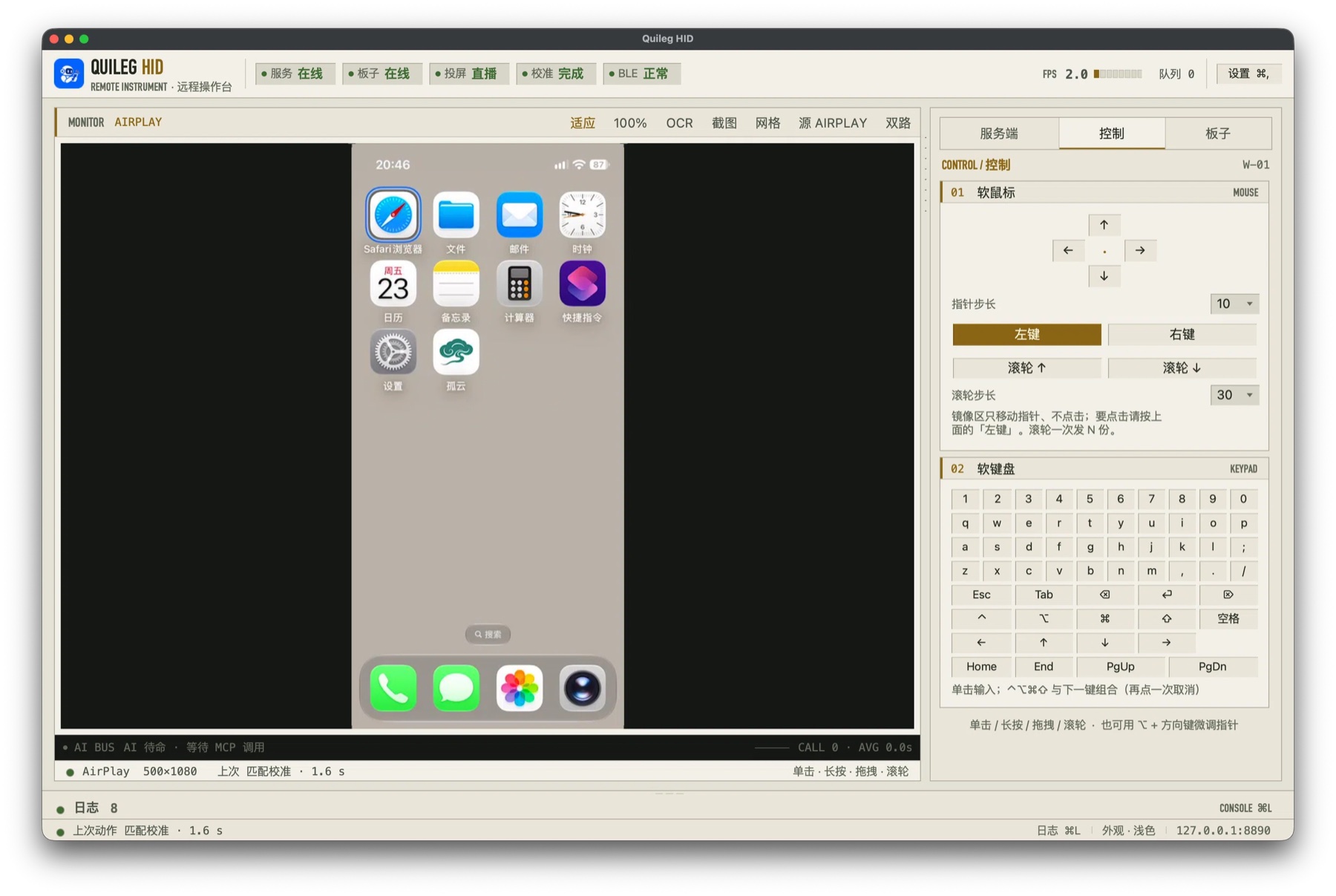This screenshot has width=1336, height=896.
Task: Open the 源 AIRPLAY source selector
Action: (x=833, y=123)
